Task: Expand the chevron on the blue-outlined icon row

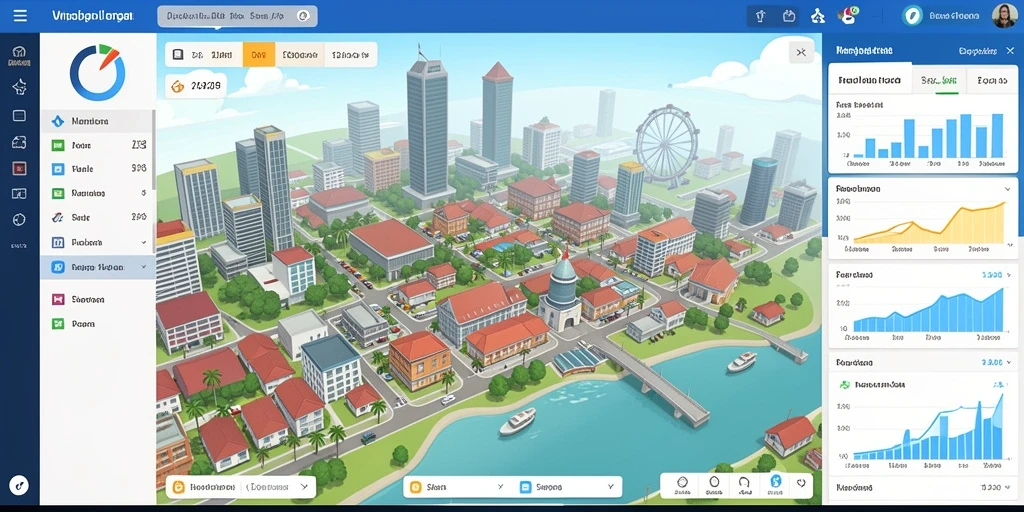Action: (144, 242)
